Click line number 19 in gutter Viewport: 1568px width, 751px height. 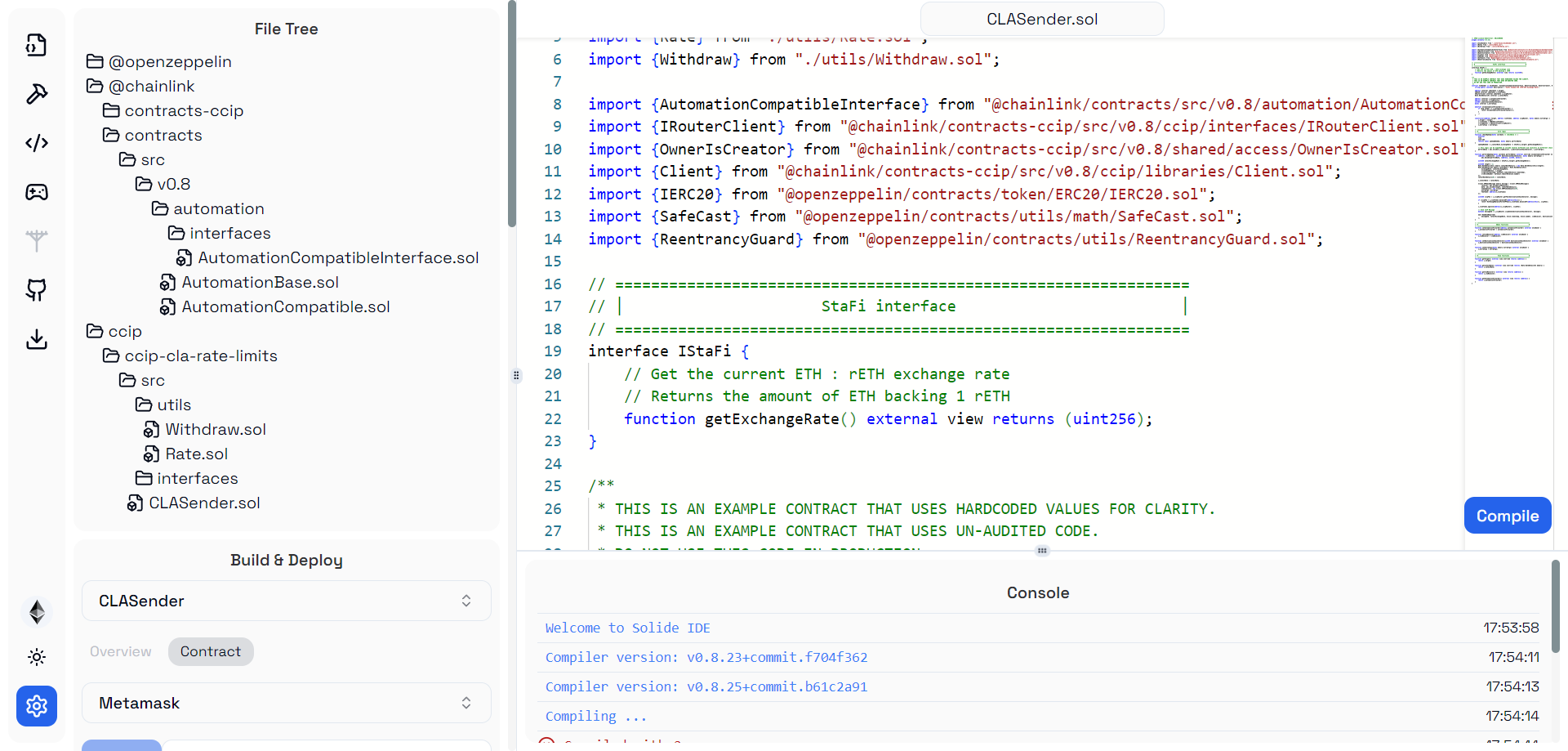coord(553,351)
